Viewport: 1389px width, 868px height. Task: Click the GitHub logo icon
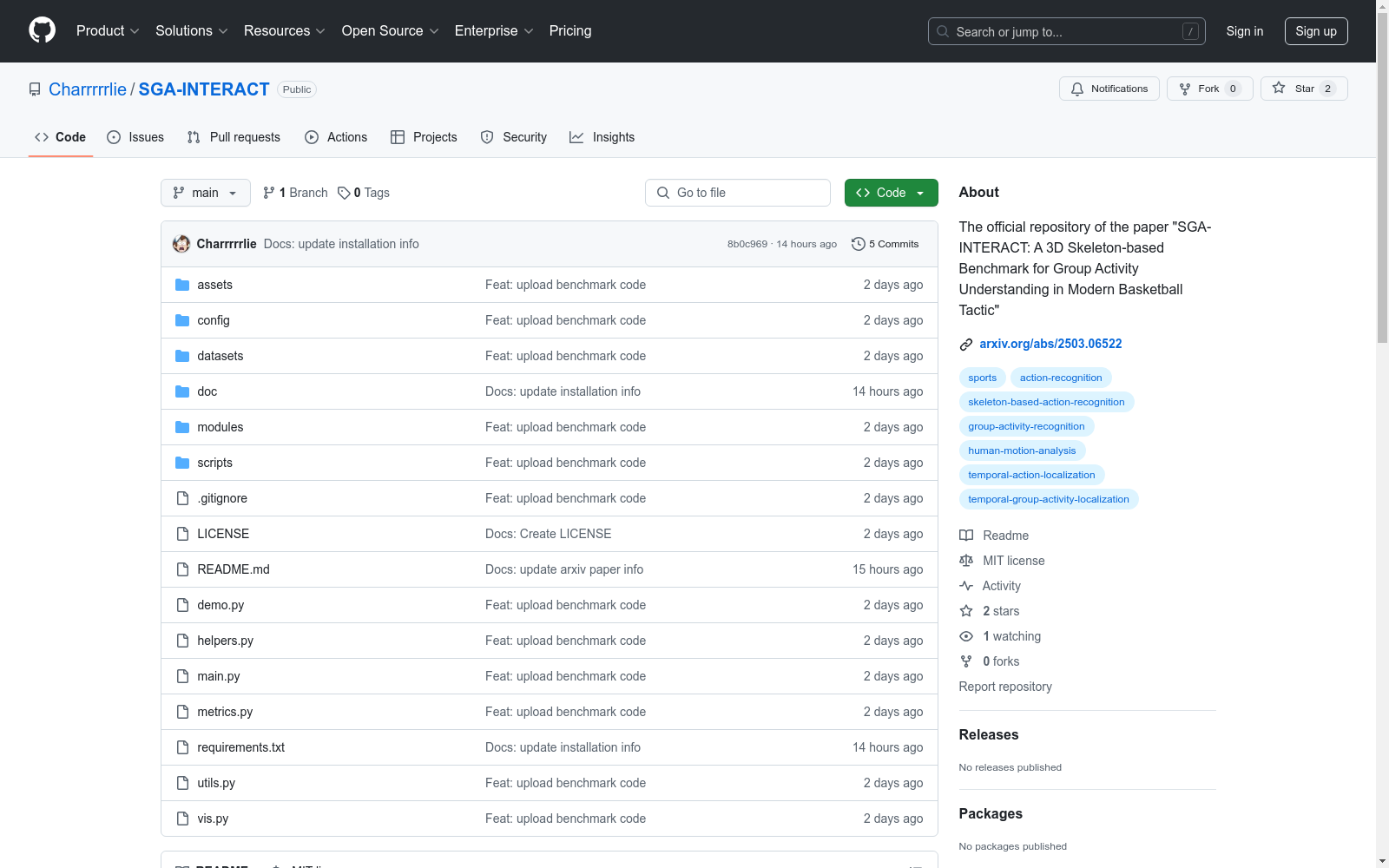42,30
